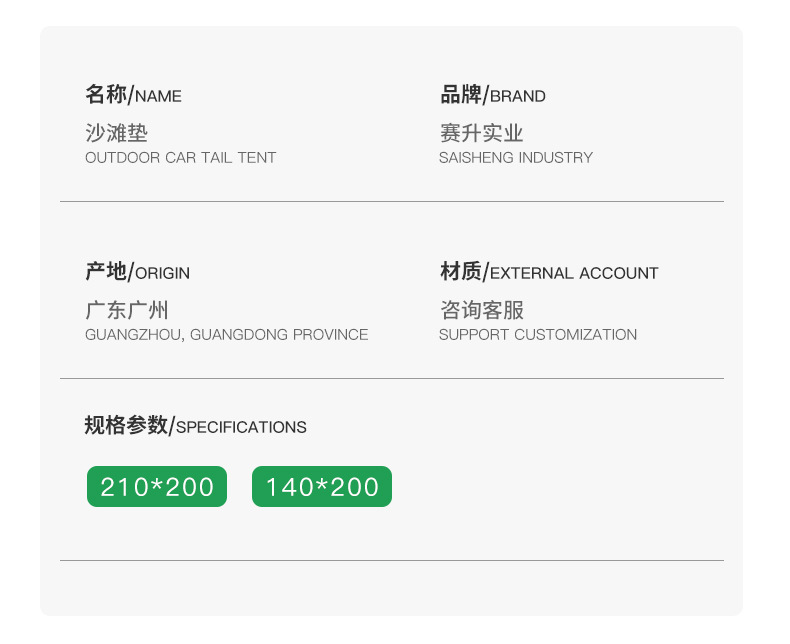The image size is (790, 644).
Task: Open the 咨询客服 customer service link
Action: point(481,310)
